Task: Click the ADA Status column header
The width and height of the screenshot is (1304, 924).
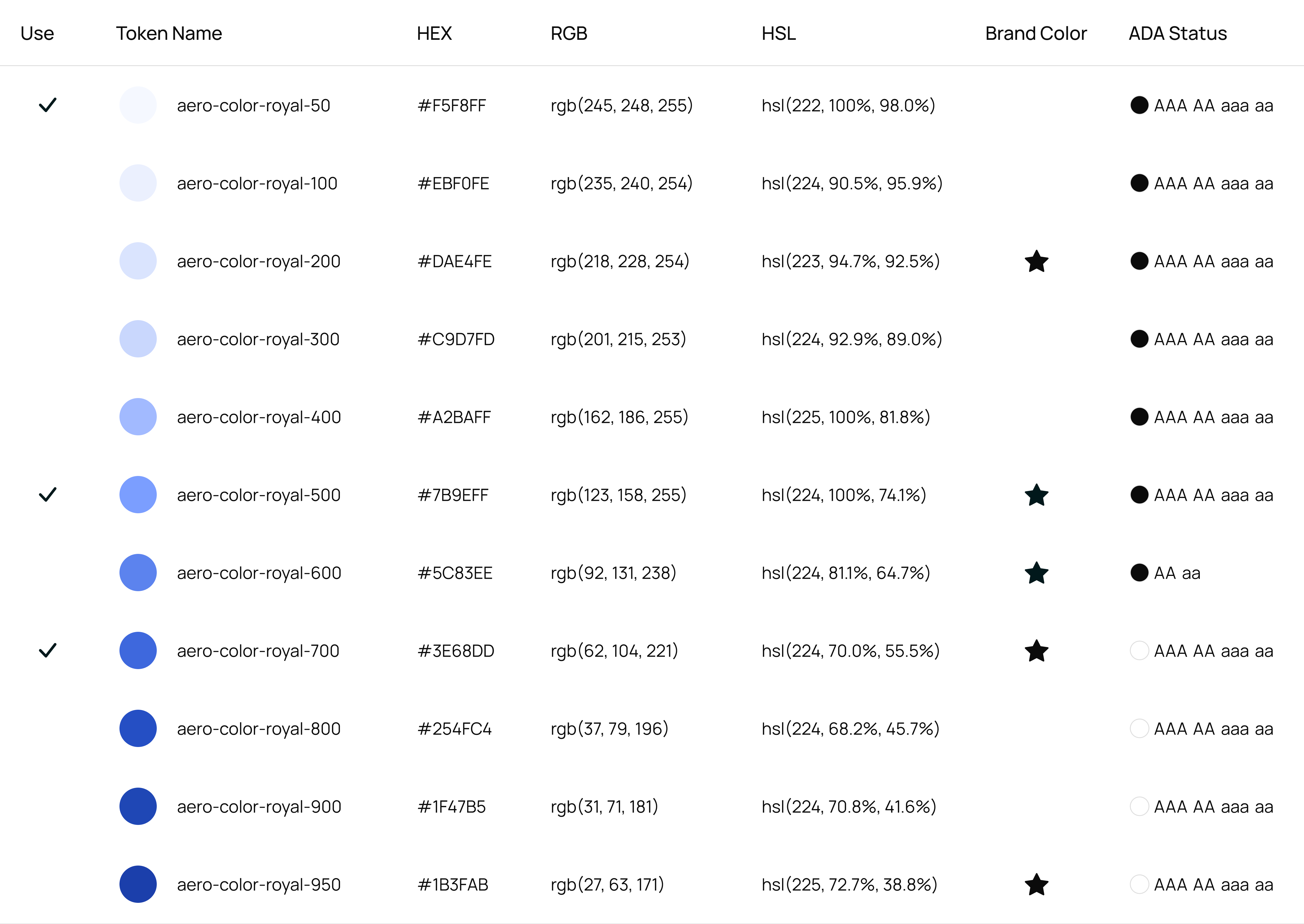Action: tap(1178, 34)
